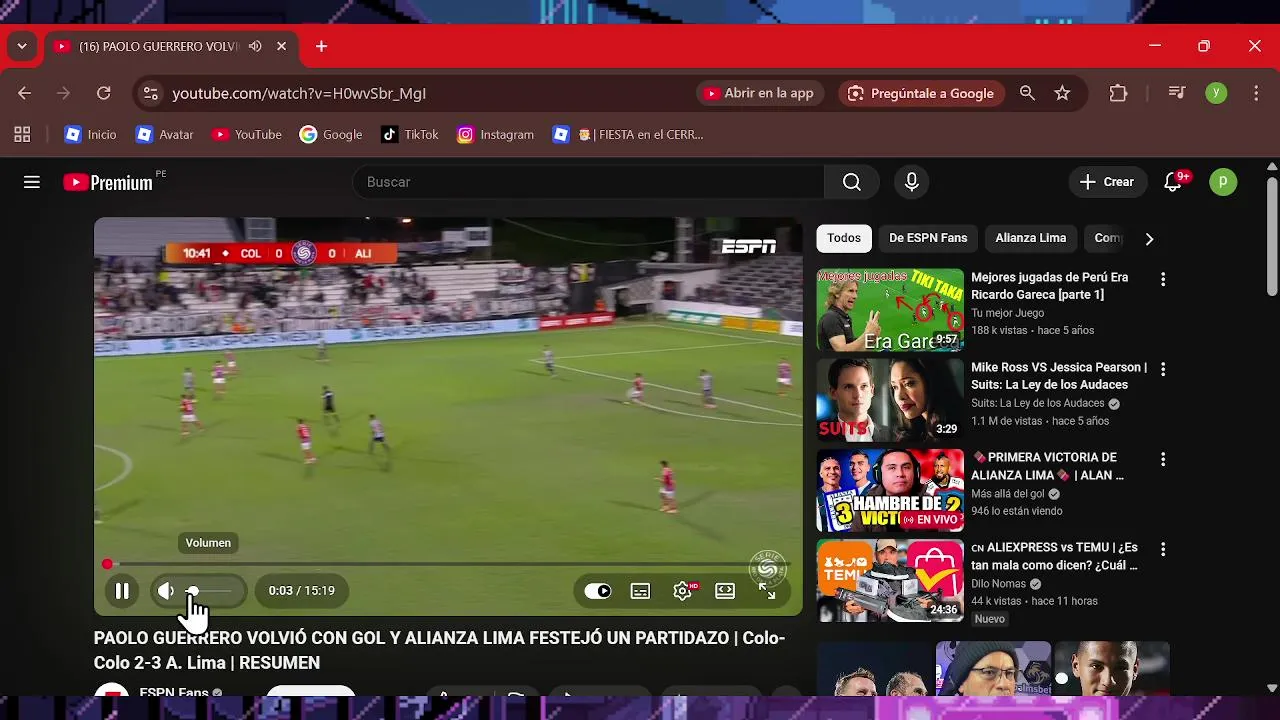Viewport: 1280px width, 720px height.
Task: Enter fullscreen mode in the player
Action: pyautogui.click(x=767, y=591)
